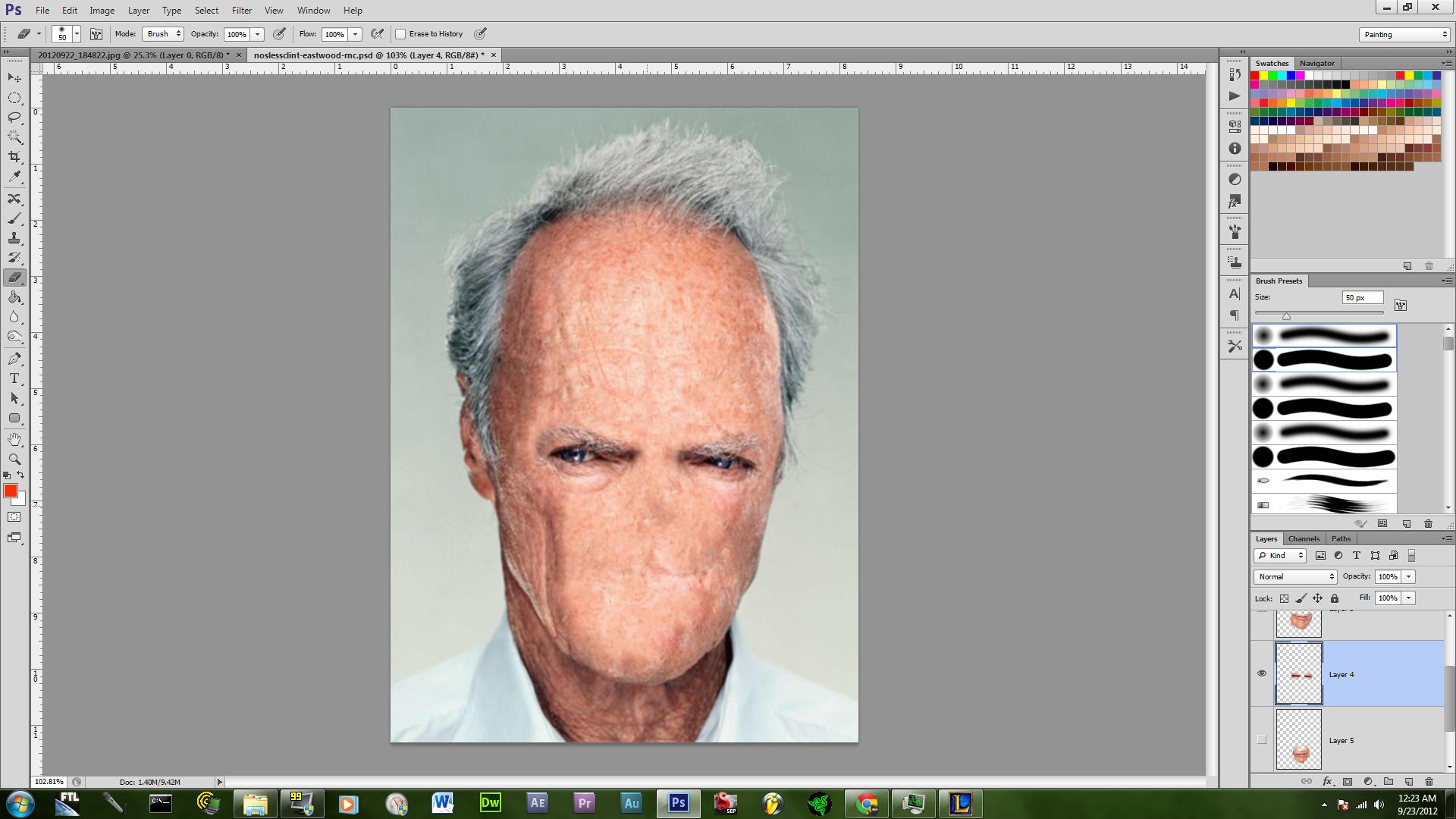Viewport: 1456px width, 819px height.
Task: Toggle lock position
Action: [1318, 598]
